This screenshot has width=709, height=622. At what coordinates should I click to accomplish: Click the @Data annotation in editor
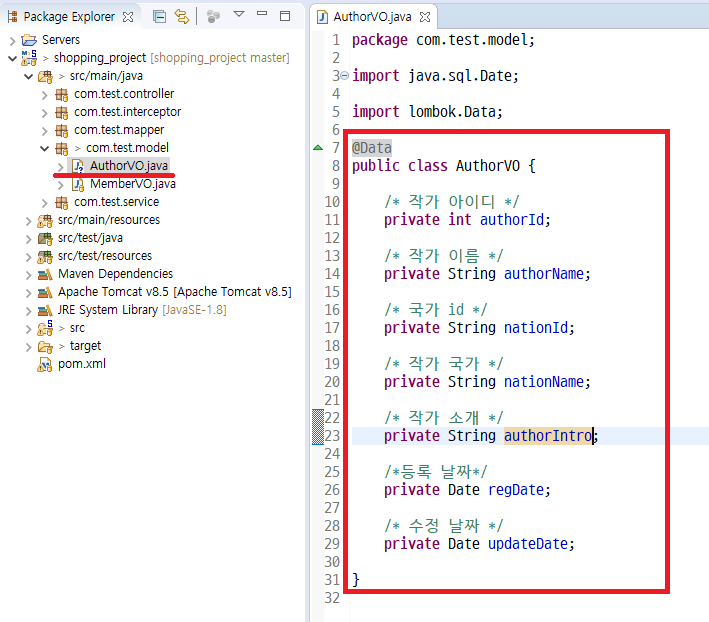(372, 148)
